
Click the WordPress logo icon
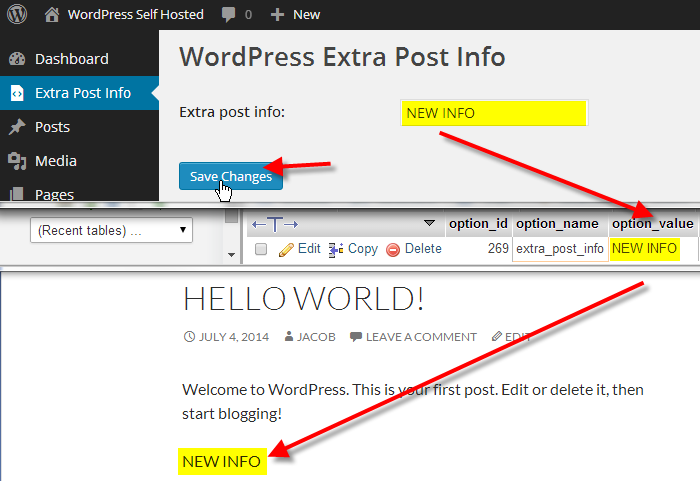click(x=17, y=14)
